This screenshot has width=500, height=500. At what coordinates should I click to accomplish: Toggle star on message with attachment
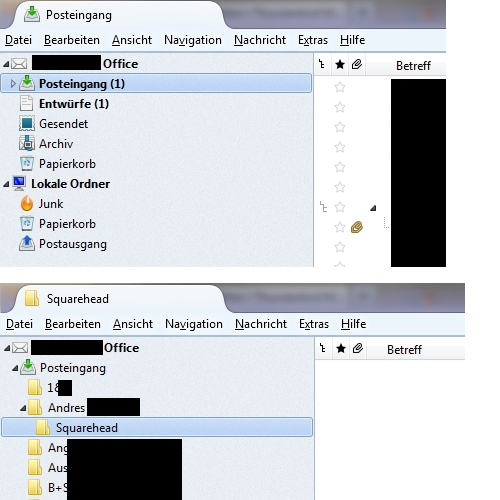point(340,227)
